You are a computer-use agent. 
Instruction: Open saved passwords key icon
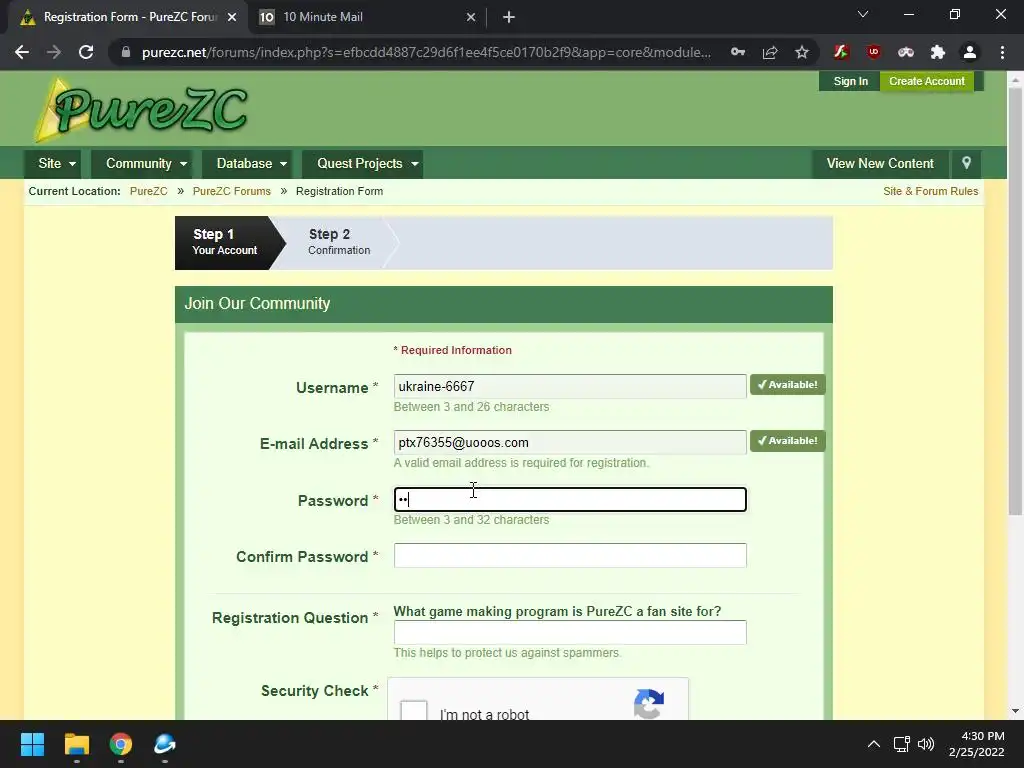(738, 52)
